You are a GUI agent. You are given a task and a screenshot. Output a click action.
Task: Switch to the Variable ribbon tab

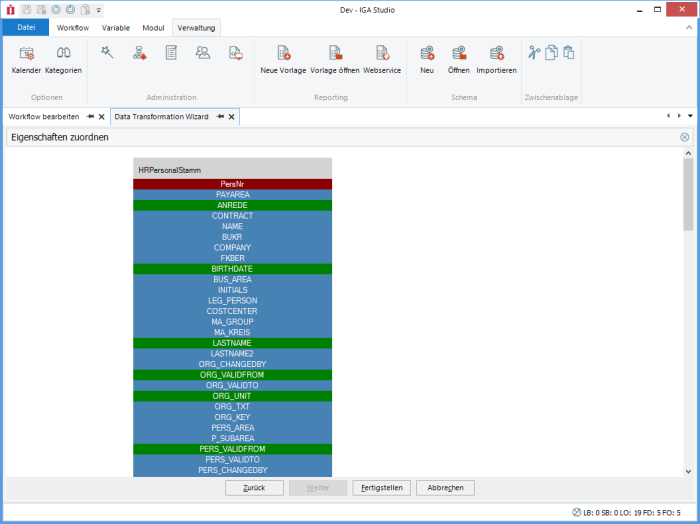pyautogui.click(x=115, y=28)
